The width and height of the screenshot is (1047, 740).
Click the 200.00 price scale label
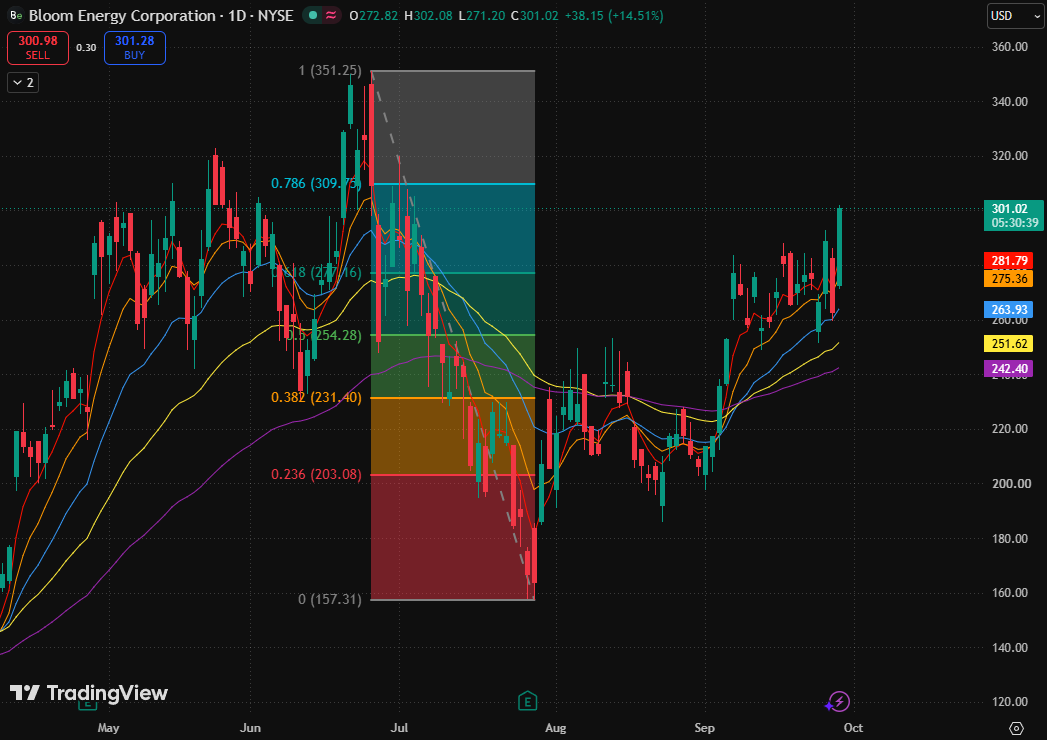1010,484
